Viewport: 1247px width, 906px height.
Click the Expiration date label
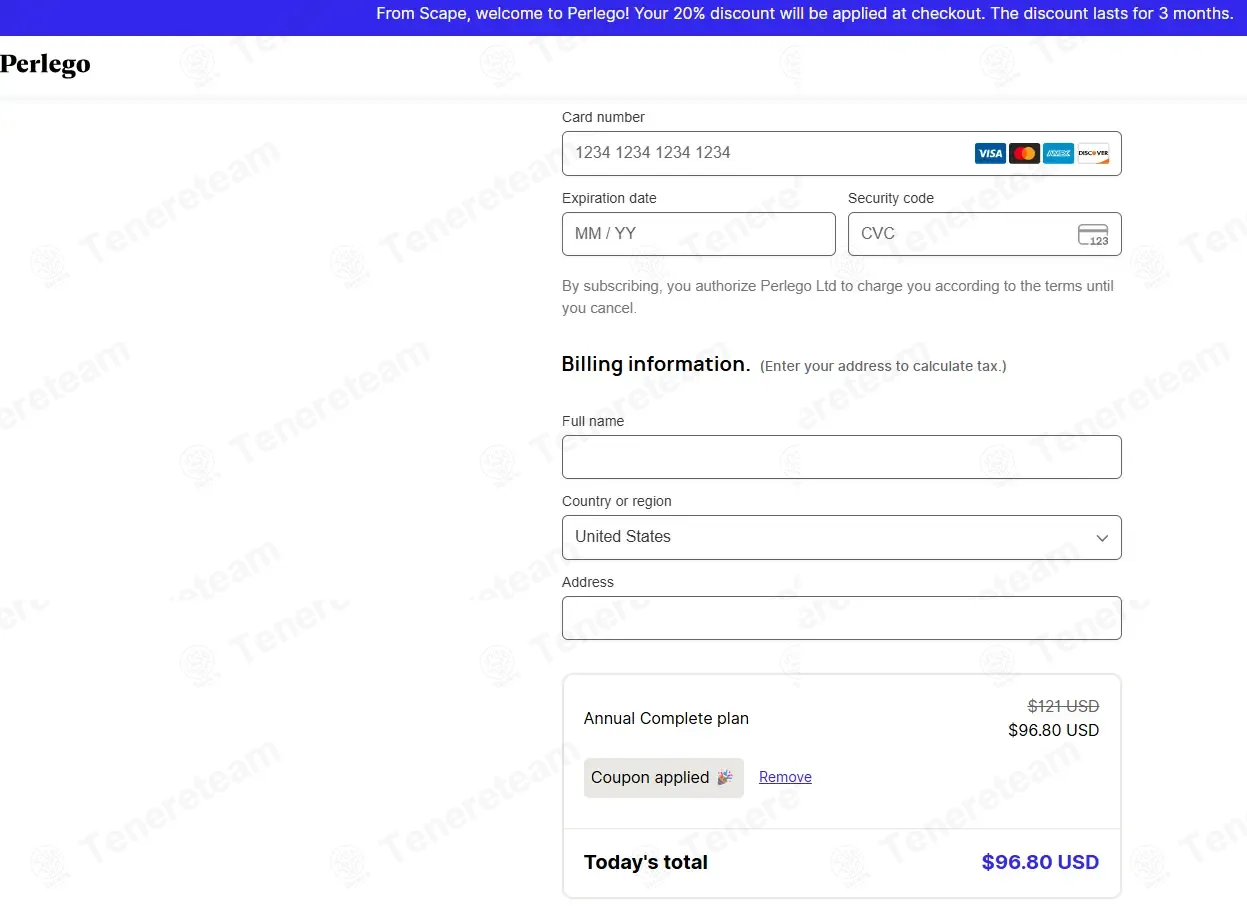click(x=609, y=198)
